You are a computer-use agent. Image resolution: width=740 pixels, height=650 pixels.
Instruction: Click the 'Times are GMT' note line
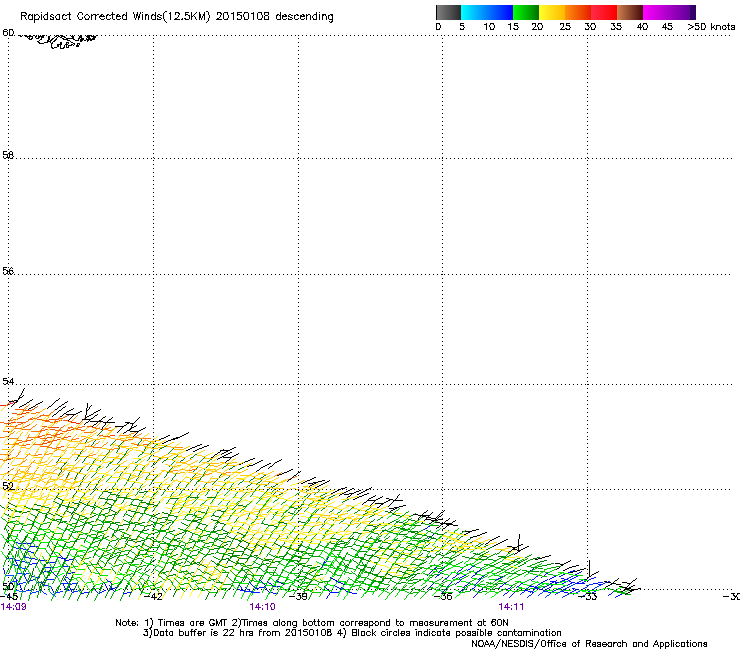pos(312,623)
